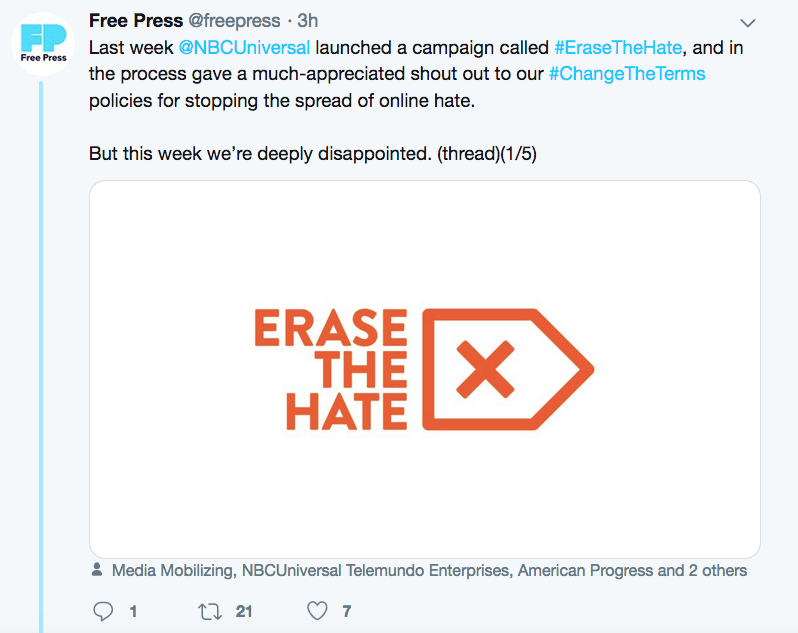The width and height of the screenshot is (798, 633).
Task: Click the reply speech bubble icon
Action: 103,611
